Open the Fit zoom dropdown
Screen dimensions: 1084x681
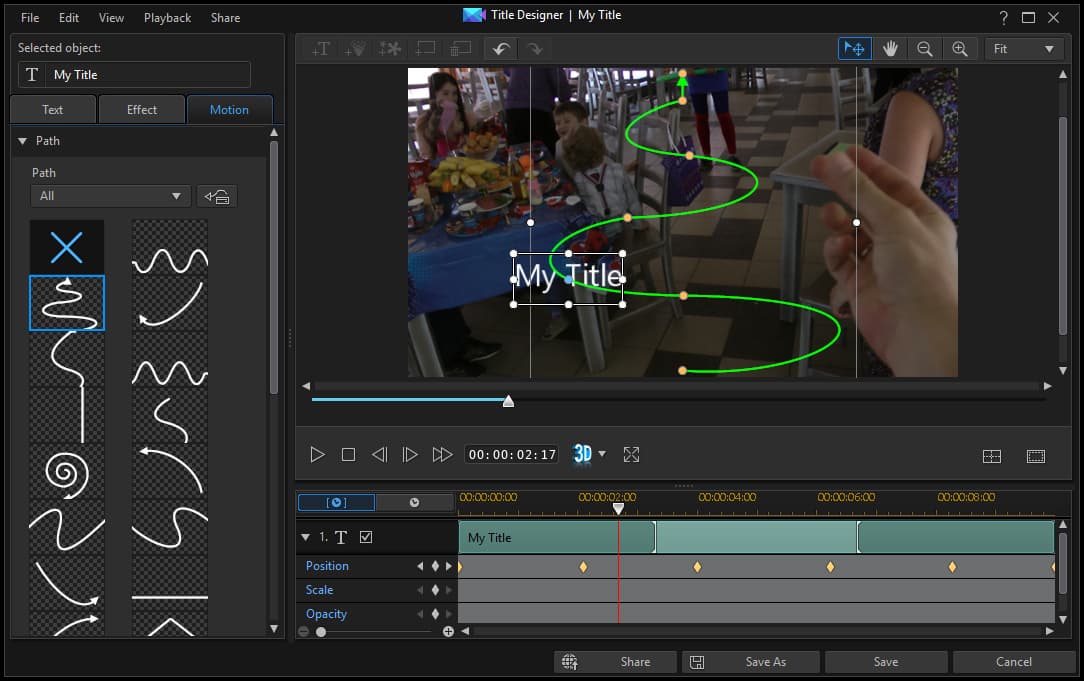[x=1023, y=48]
